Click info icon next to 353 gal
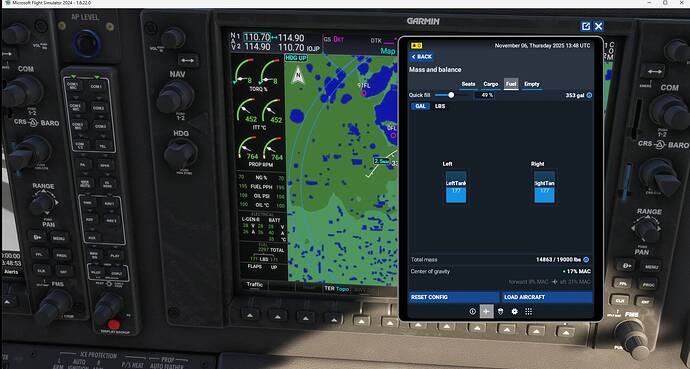The width and height of the screenshot is (690, 369). point(589,95)
